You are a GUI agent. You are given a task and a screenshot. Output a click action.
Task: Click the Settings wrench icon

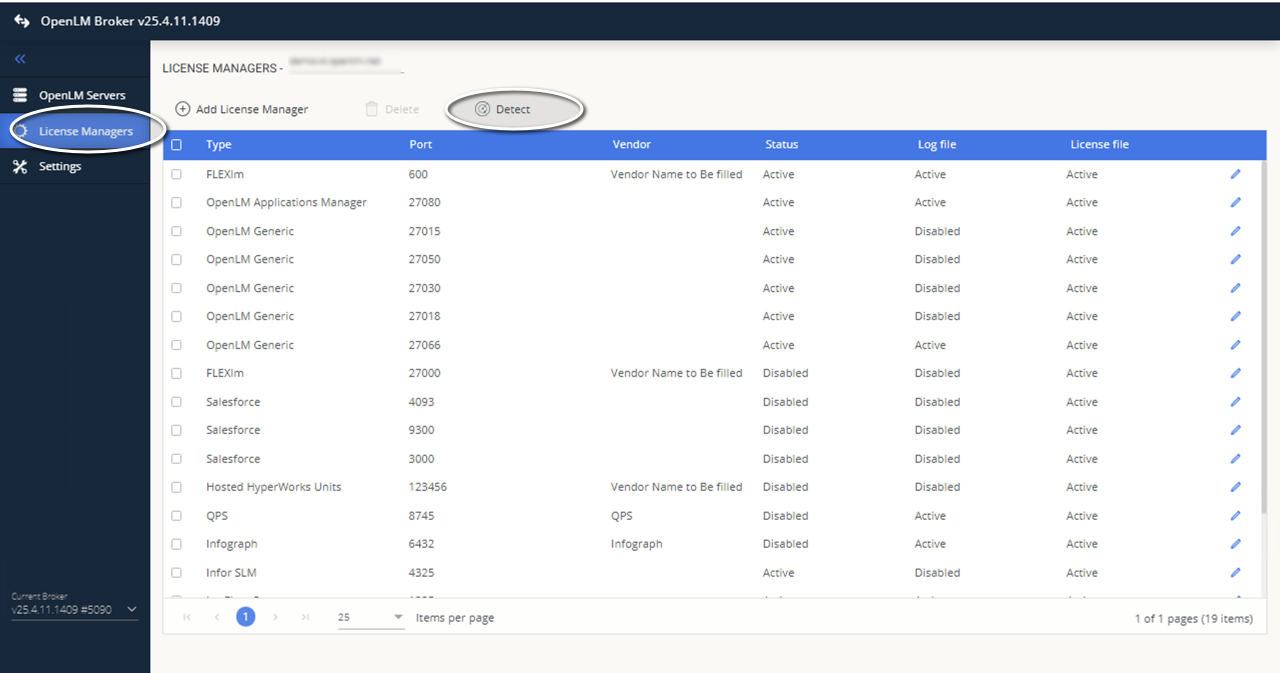(x=19, y=166)
